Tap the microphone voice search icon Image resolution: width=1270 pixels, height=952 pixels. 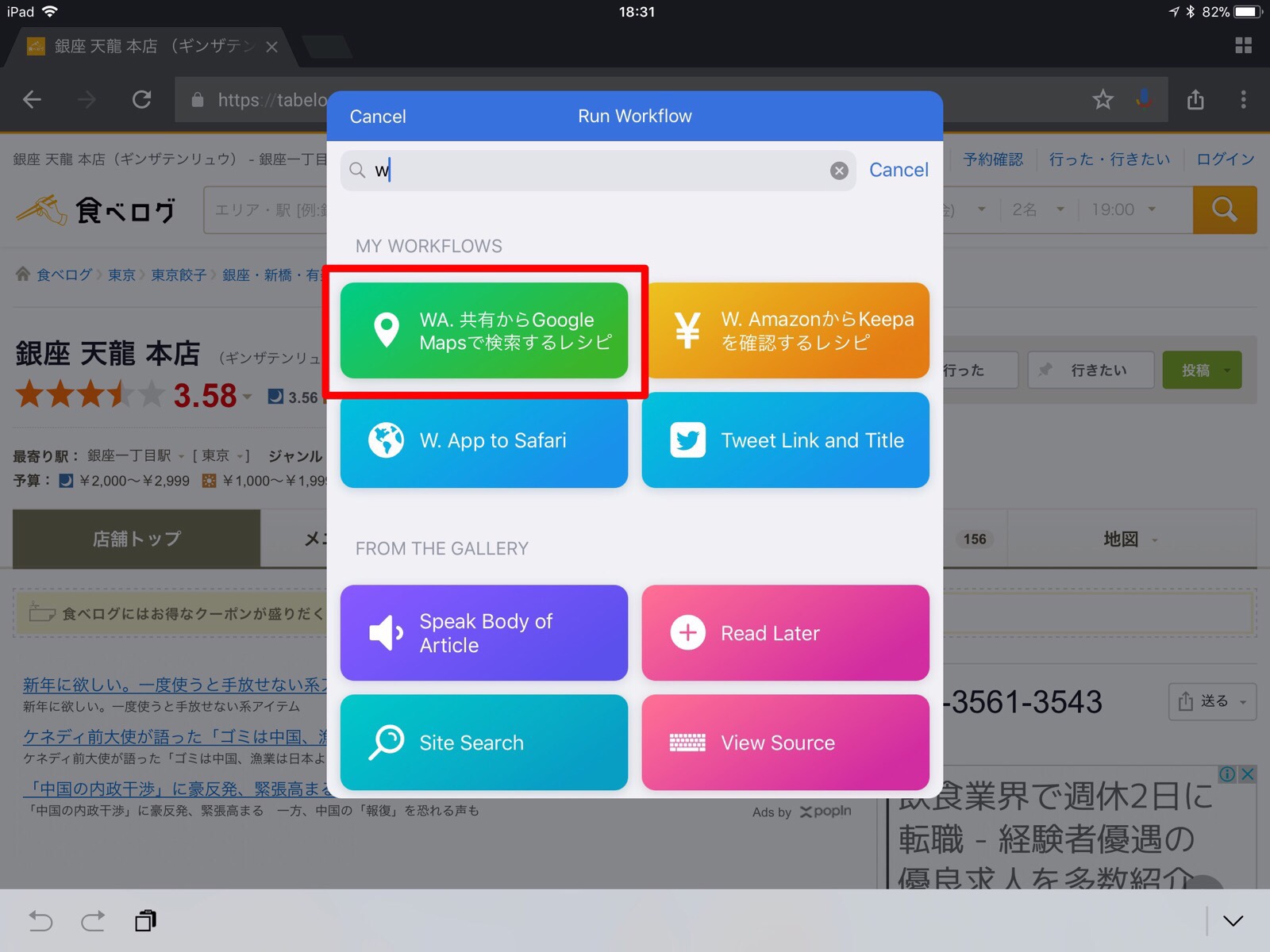[x=1144, y=99]
